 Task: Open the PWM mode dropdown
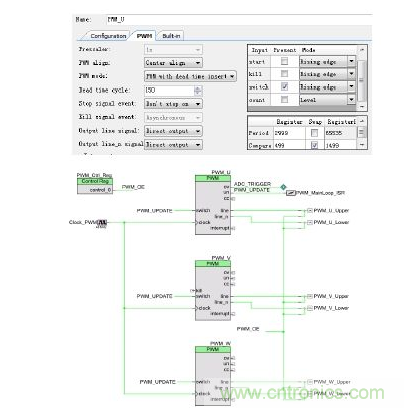click(190, 76)
